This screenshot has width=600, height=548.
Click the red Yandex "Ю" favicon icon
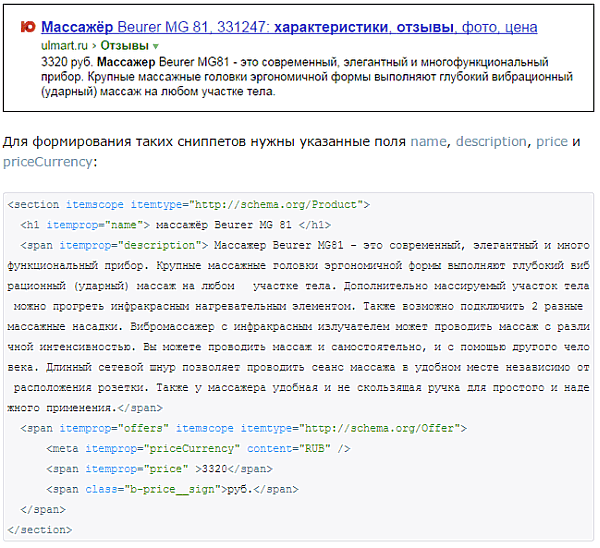pyautogui.click(x=28, y=28)
